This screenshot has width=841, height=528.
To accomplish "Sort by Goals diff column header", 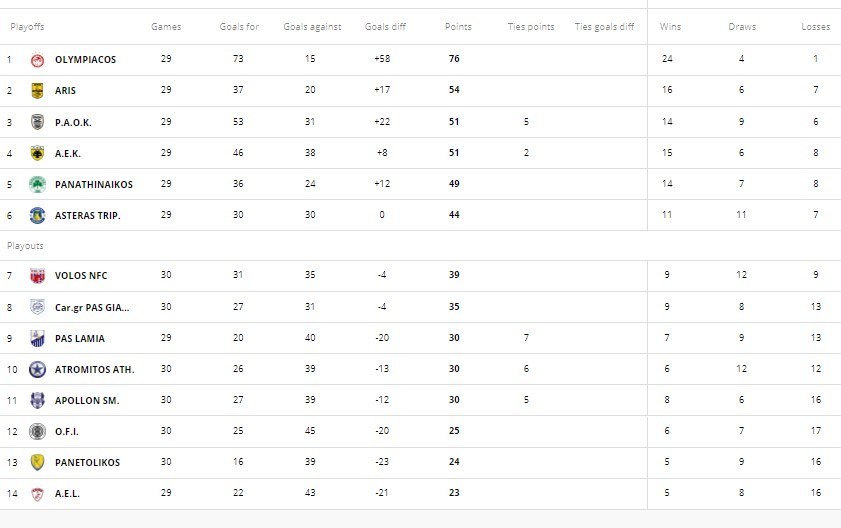I will coord(385,27).
